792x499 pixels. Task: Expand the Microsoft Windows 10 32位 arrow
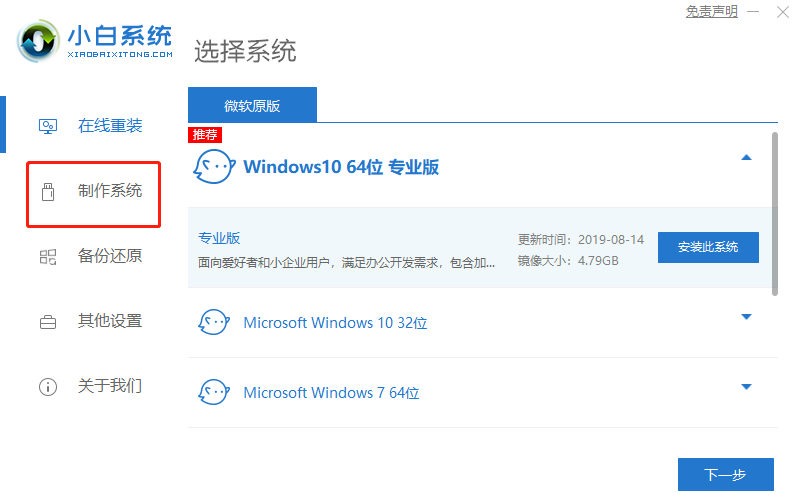pyautogui.click(x=746, y=317)
